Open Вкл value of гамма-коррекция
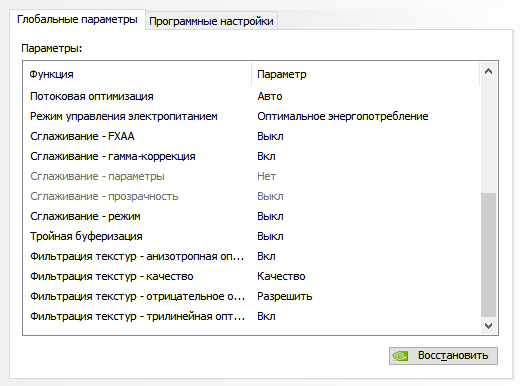Viewport: 526px width, 386px height. pos(266,156)
